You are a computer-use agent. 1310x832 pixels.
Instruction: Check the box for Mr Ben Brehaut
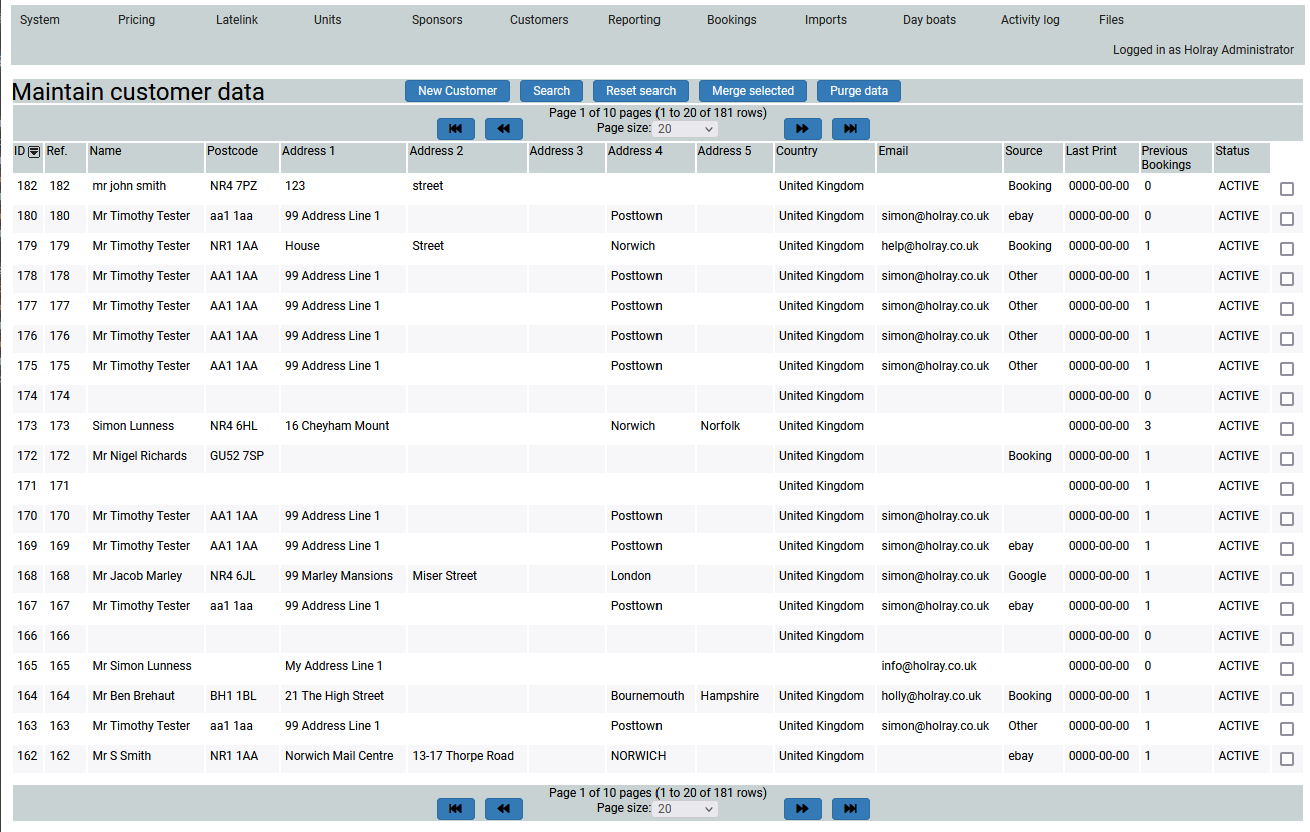click(1287, 699)
